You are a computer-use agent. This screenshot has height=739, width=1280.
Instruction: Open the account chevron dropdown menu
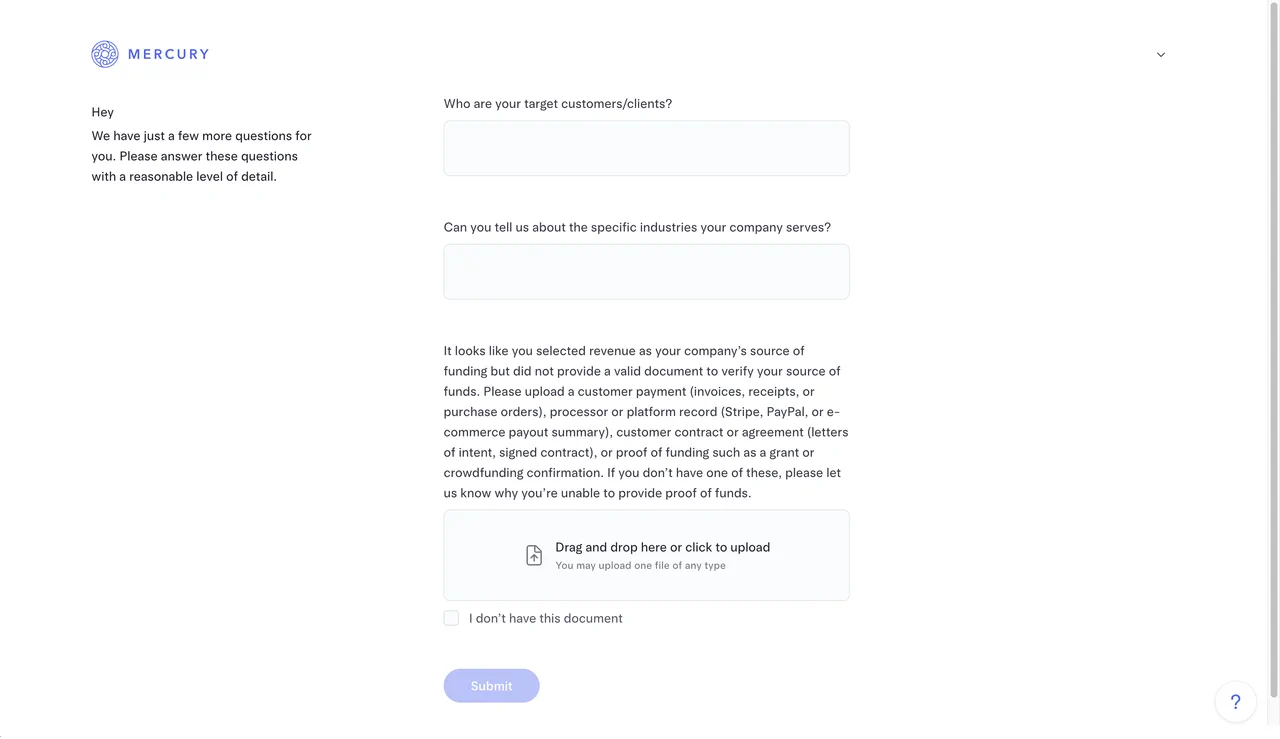[1161, 55]
